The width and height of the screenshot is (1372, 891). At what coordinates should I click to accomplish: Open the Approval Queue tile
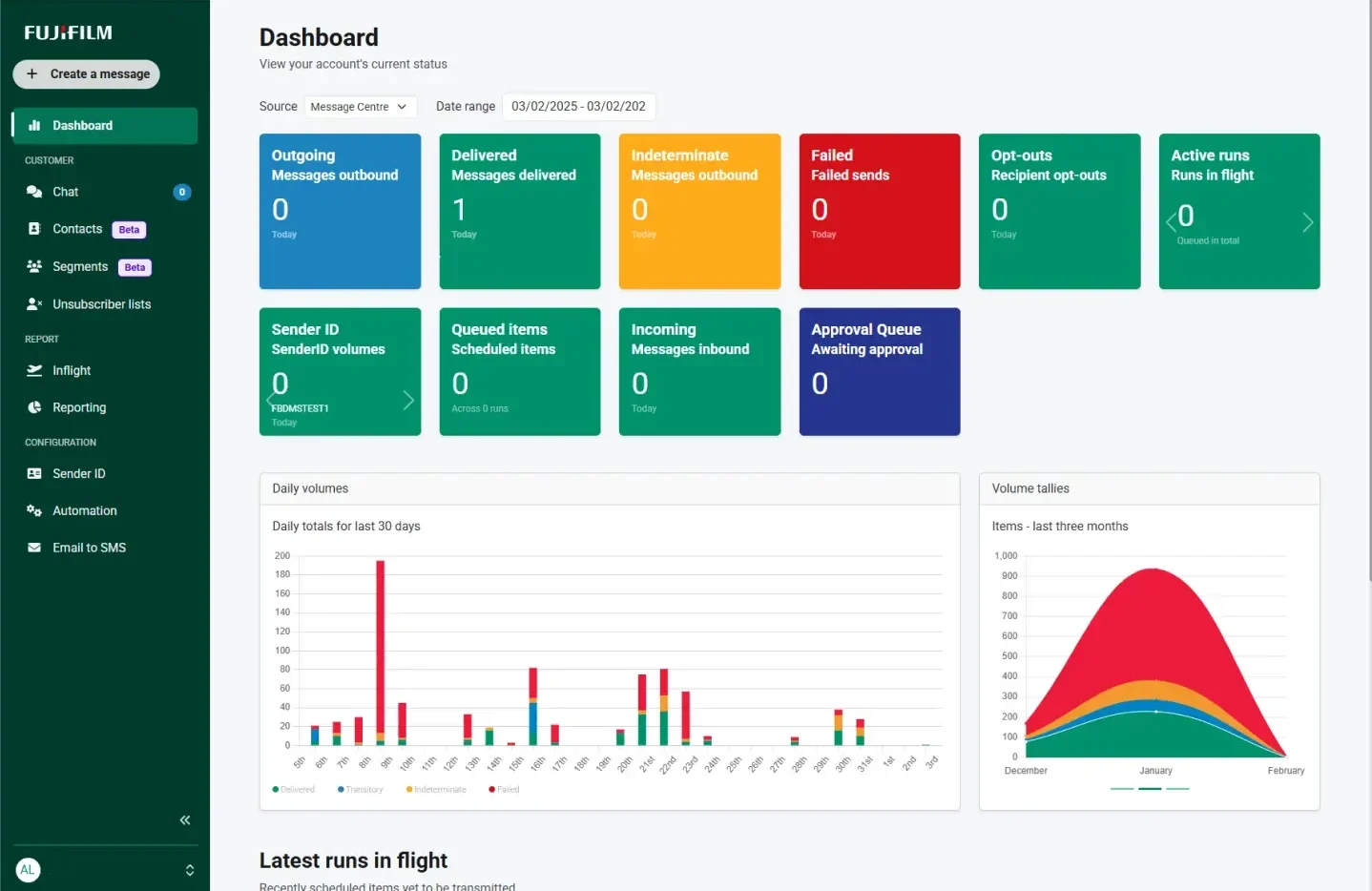click(879, 371)
